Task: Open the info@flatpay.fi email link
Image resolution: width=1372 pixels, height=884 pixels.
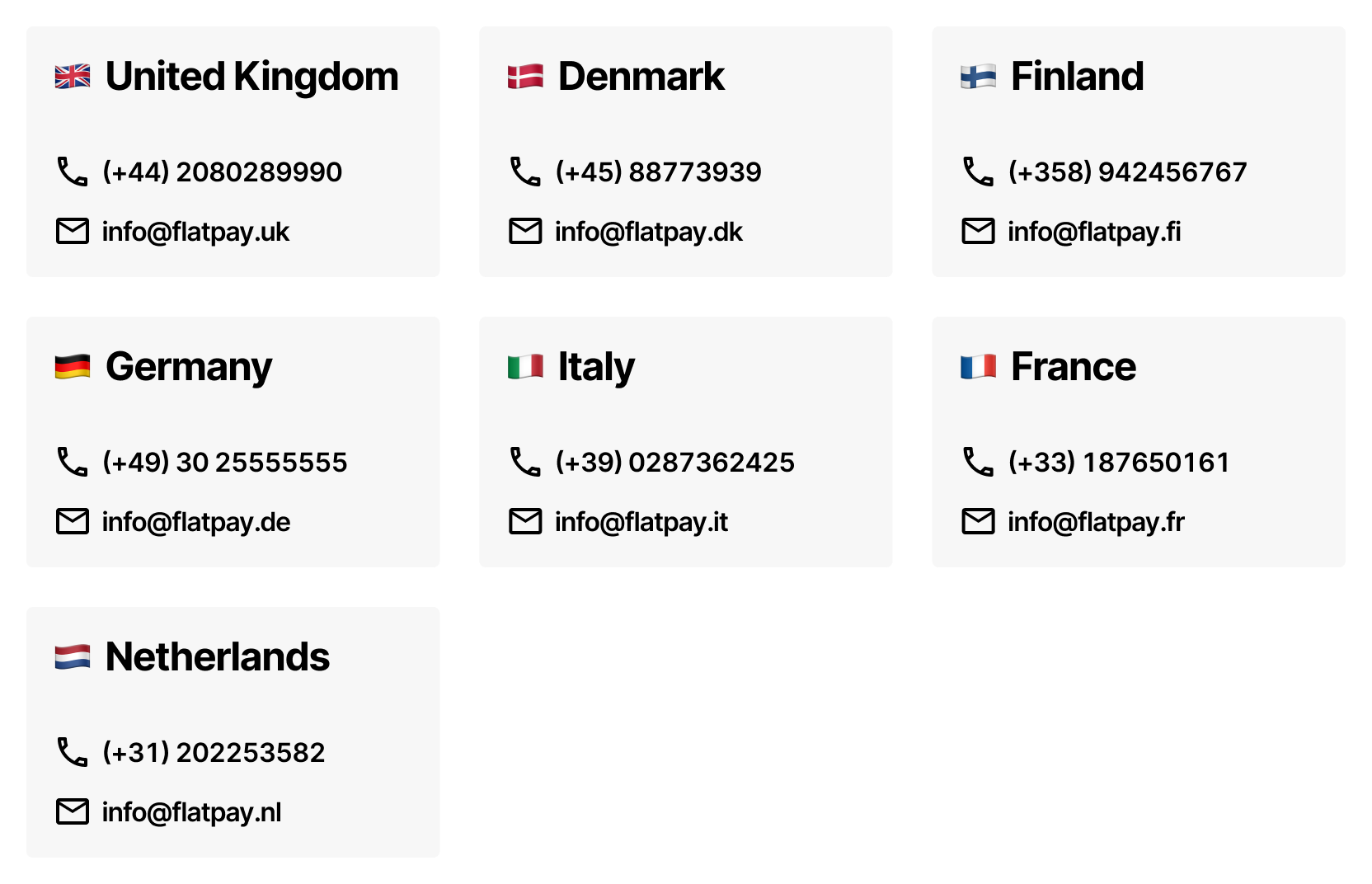Action: (1094, 232)
